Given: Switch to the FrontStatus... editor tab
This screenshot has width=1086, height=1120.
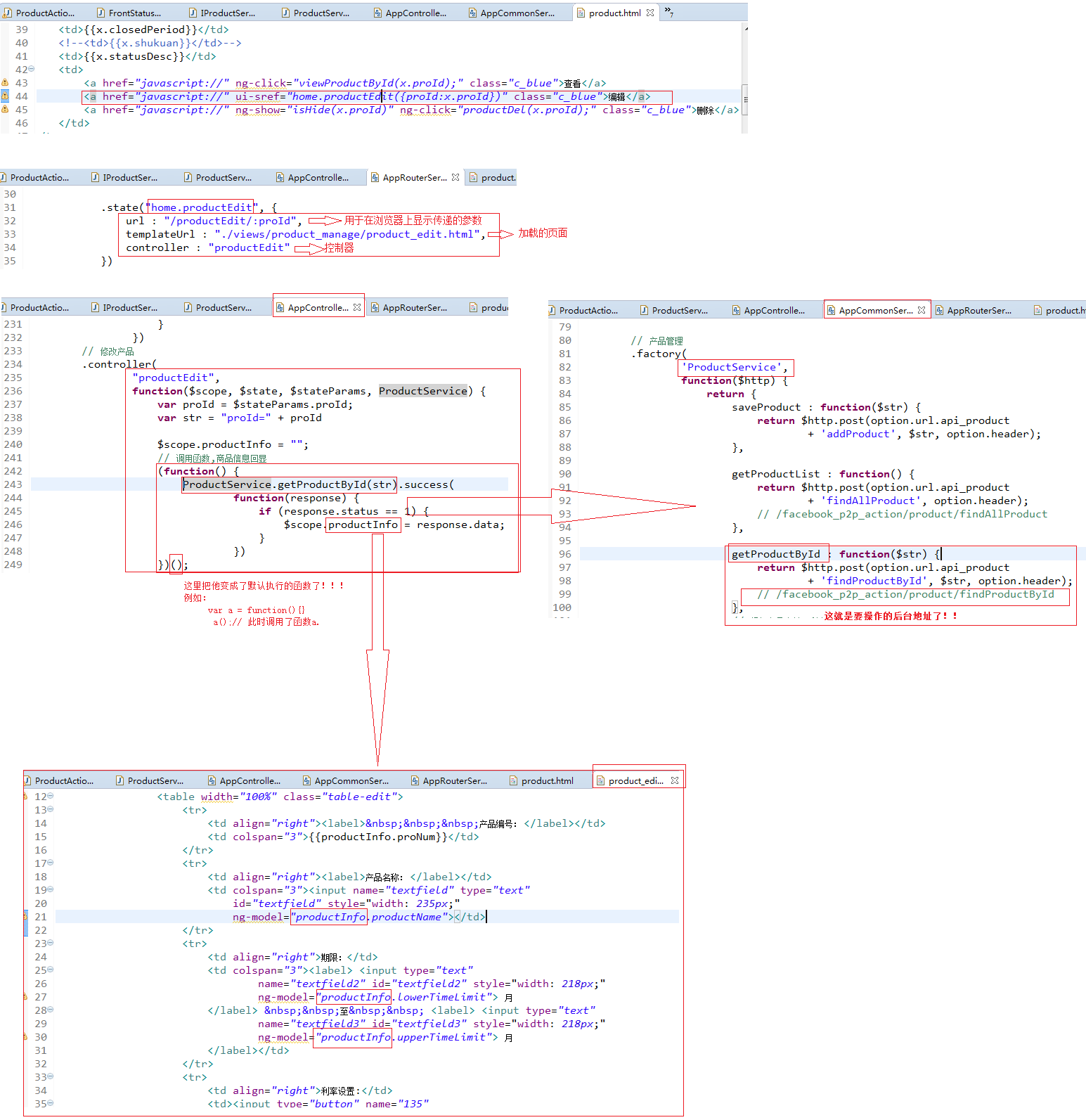Looking at the screenshot, I should click(x=134, y=13).
